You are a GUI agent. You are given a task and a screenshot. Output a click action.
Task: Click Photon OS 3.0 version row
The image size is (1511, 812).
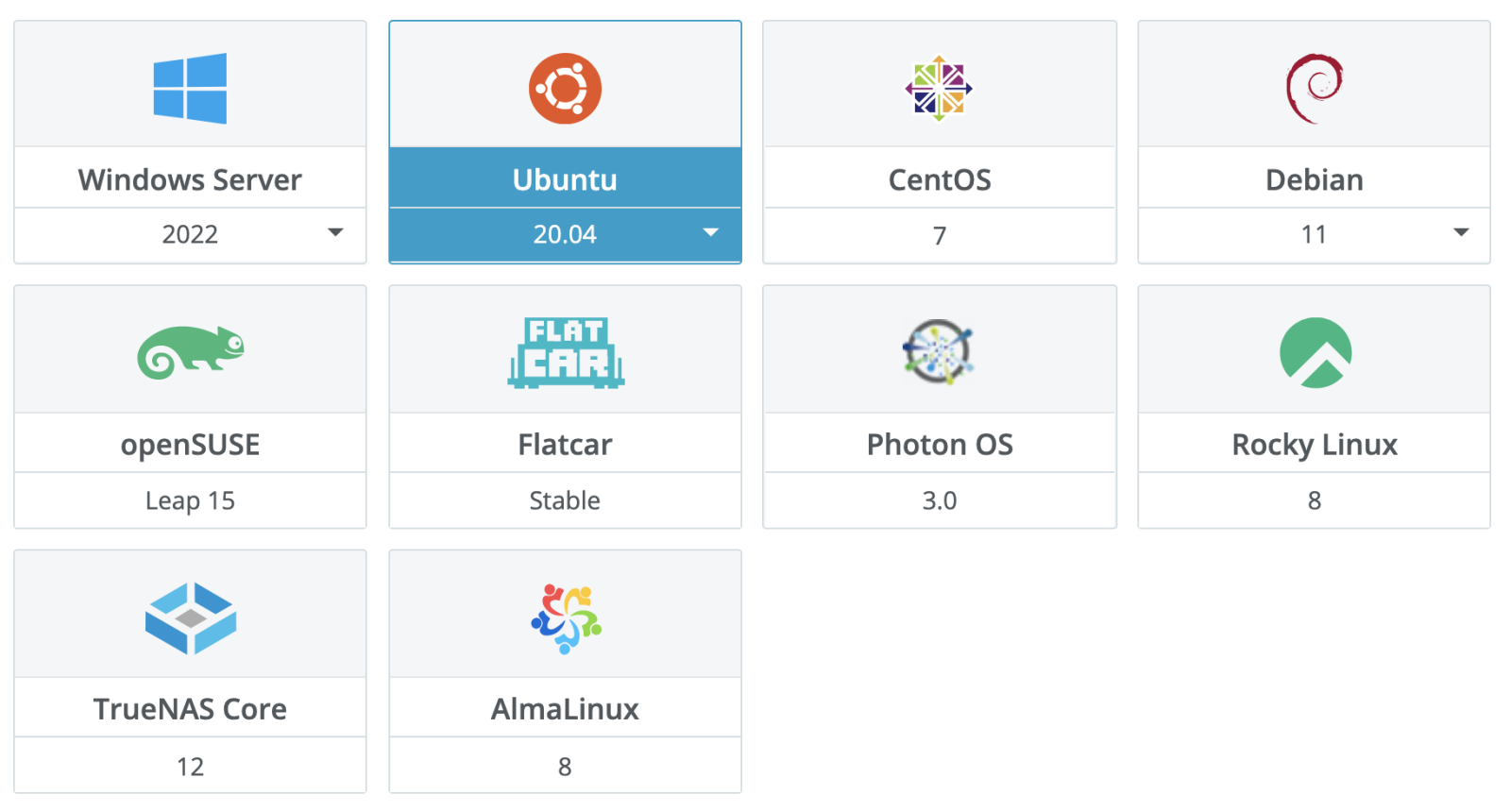point(939,500)
